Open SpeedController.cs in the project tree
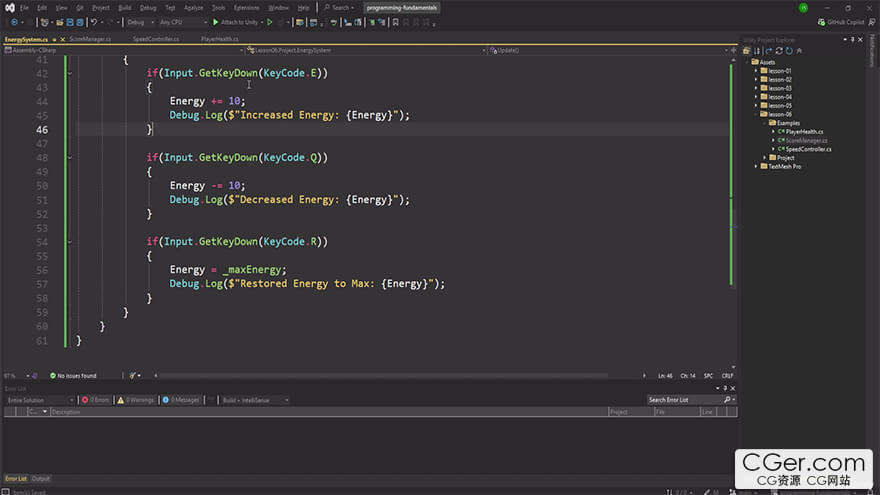880x495 pixels. click(x=808, y=149)
